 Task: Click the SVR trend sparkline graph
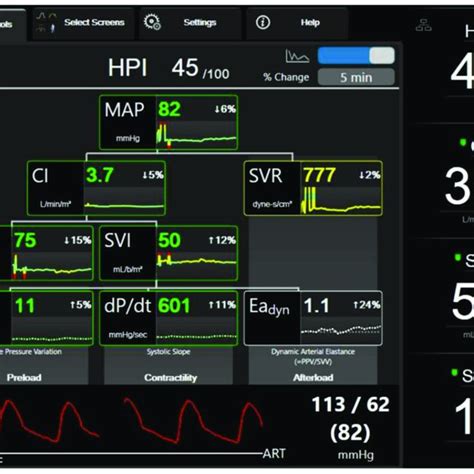point(341,201)
